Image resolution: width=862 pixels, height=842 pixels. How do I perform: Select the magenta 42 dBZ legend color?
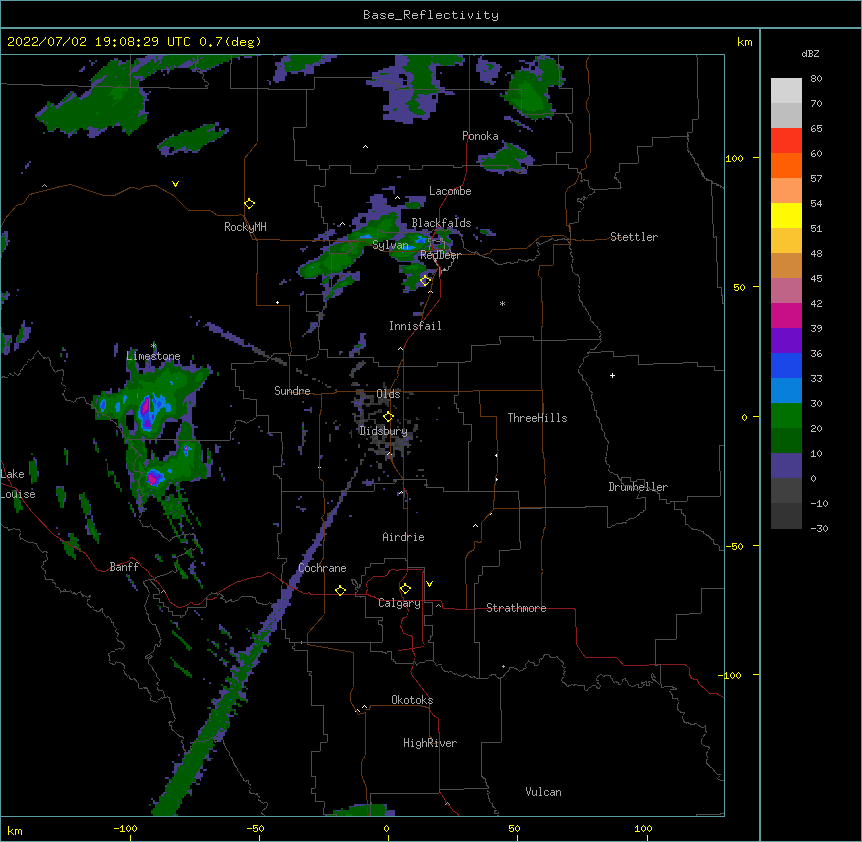coord(786,315)
